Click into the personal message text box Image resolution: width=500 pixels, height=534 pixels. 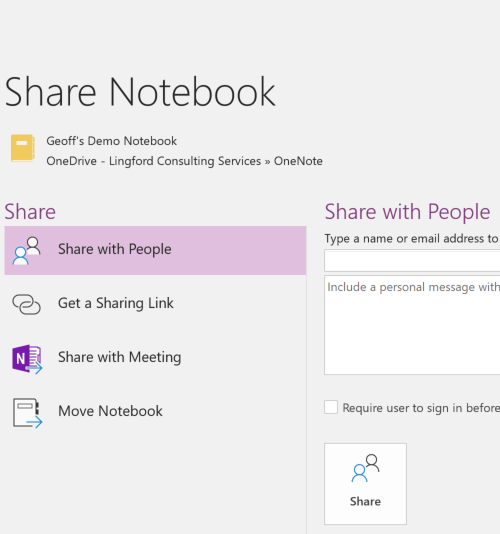(x=412, y=325)
